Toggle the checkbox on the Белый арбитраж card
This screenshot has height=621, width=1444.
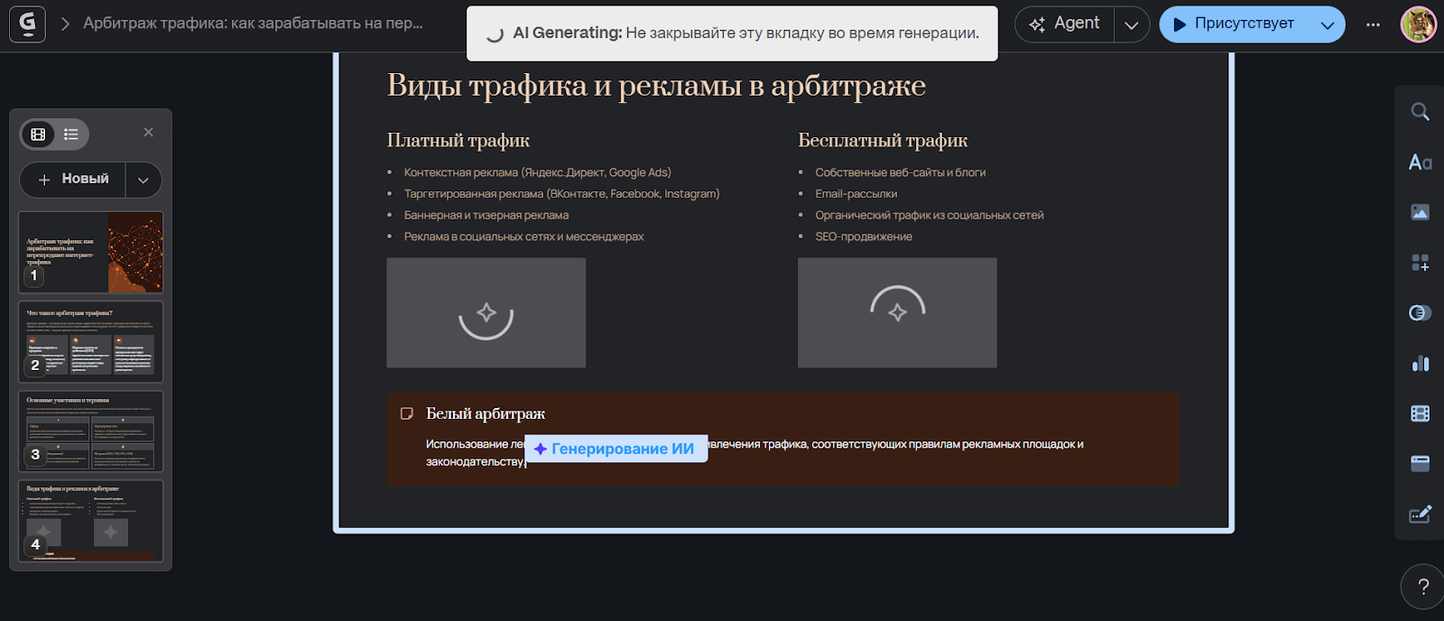(406, 412)
